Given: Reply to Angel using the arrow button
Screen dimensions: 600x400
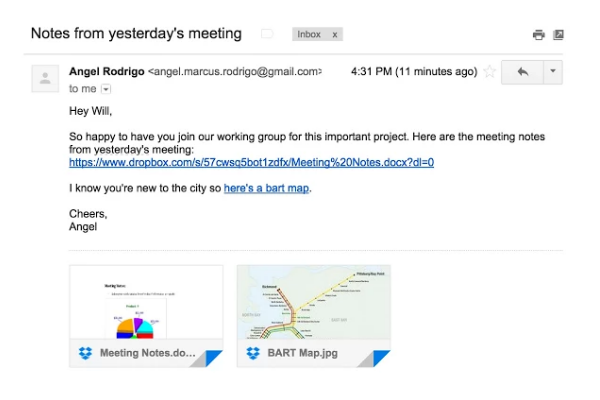Looking at the screenshot, I should 522,72.
